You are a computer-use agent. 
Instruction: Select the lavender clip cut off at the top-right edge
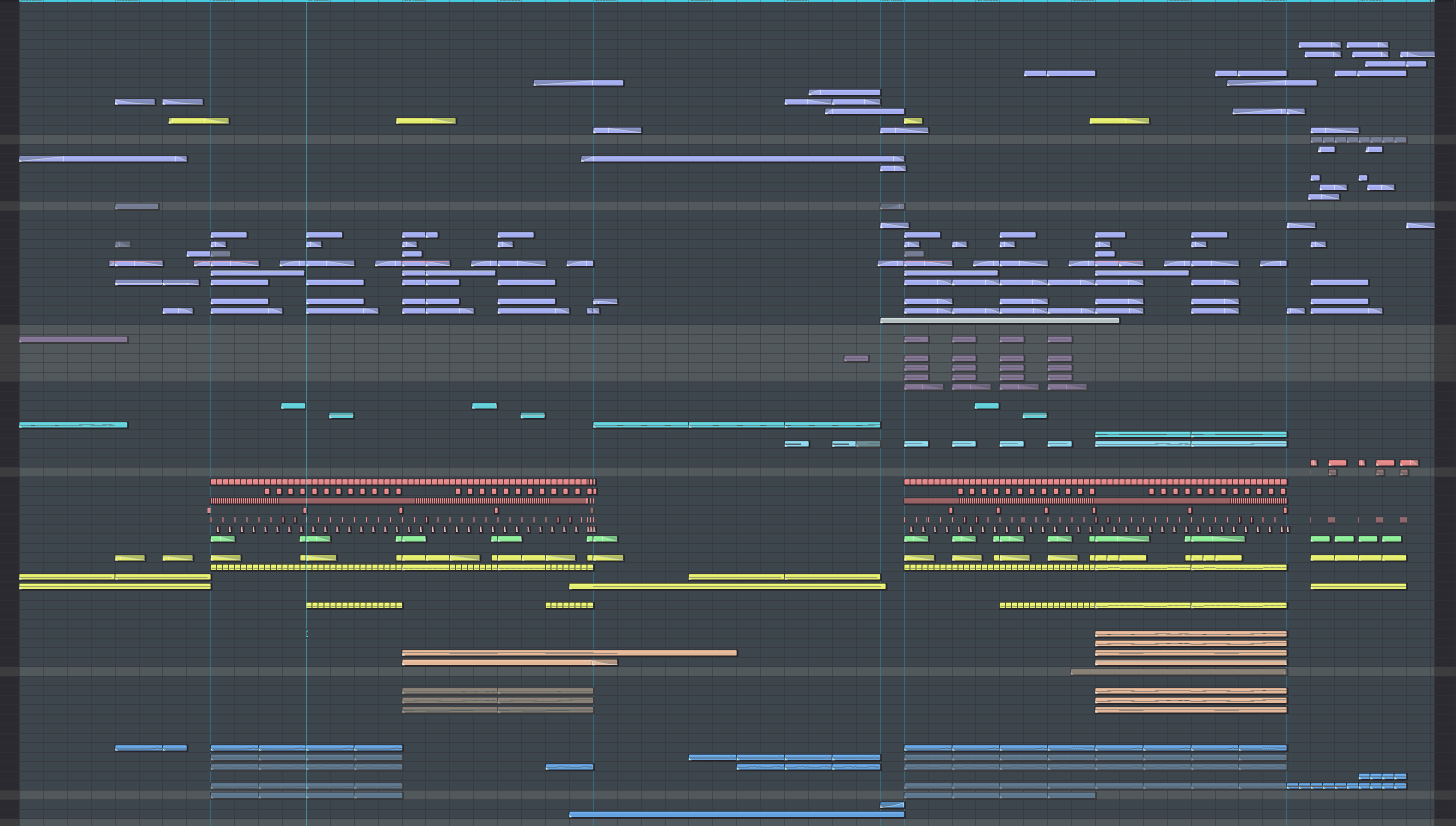1417,54
